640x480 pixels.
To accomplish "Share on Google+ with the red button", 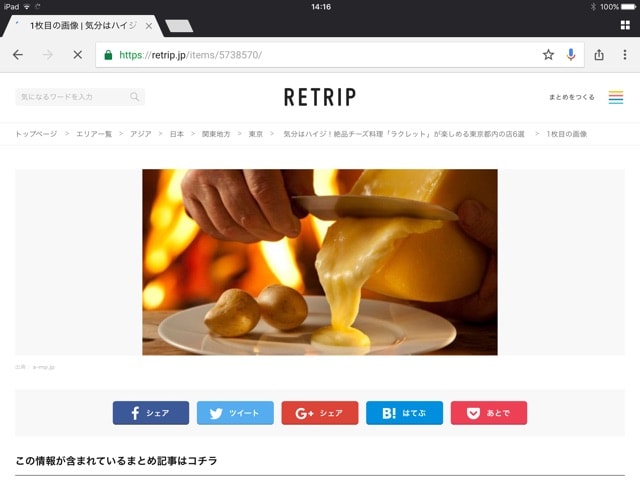I will click(320, 413).
